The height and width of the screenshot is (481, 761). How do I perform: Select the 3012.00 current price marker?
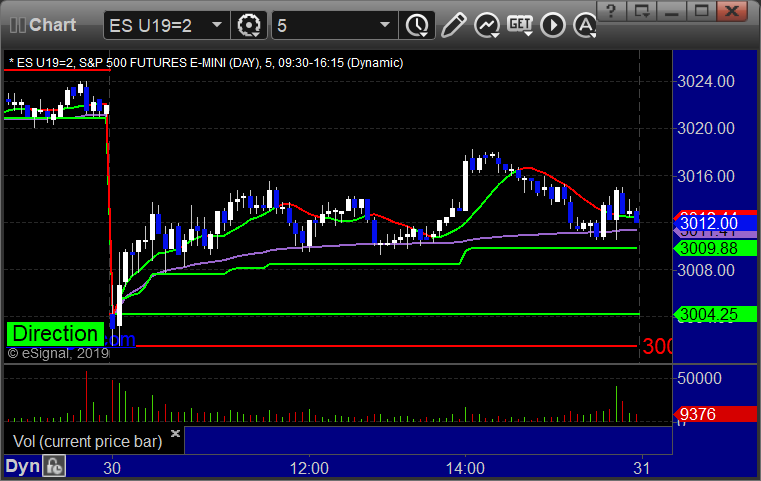click(x=714, y=223)
